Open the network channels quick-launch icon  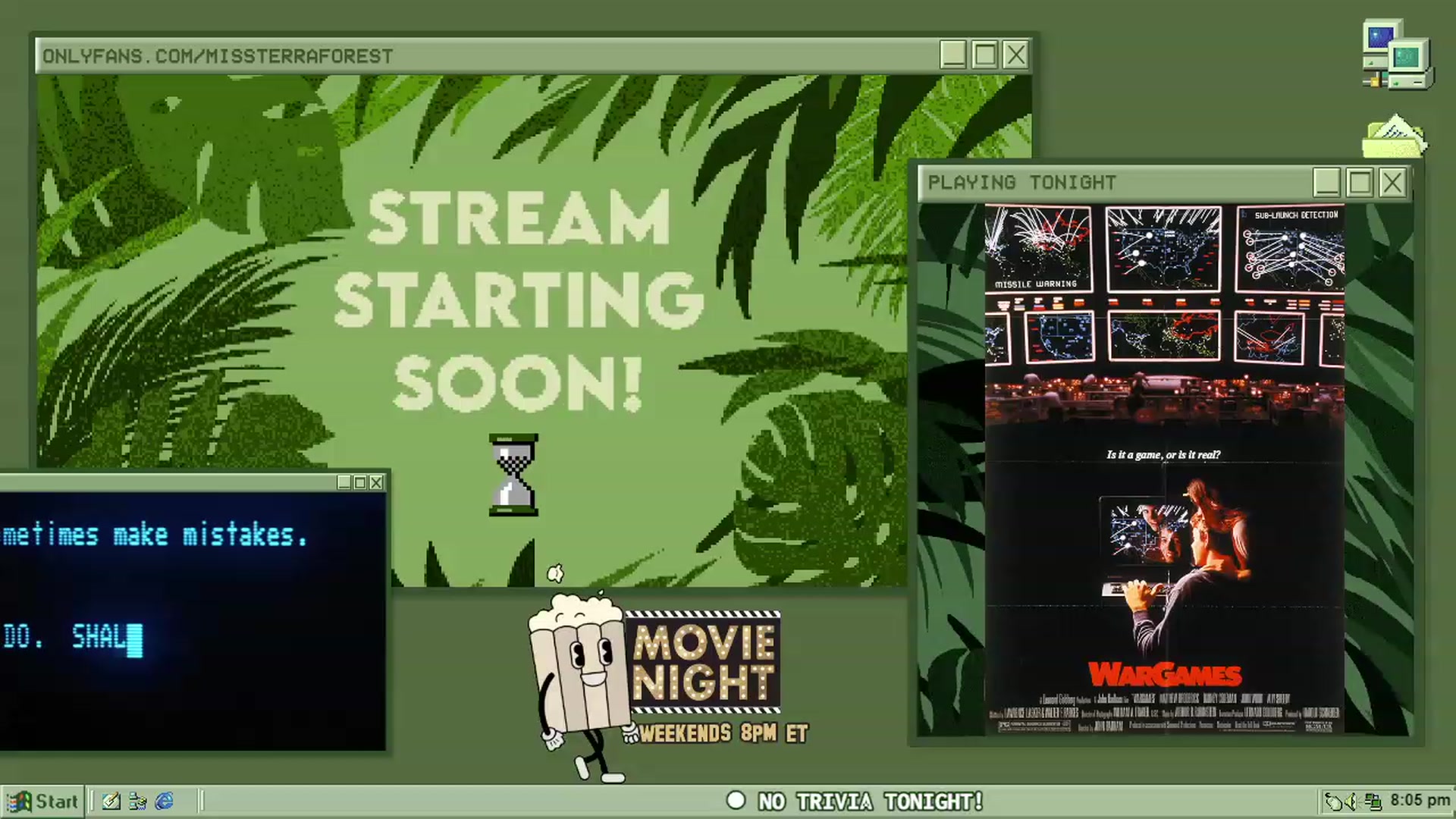pos(138,801)
